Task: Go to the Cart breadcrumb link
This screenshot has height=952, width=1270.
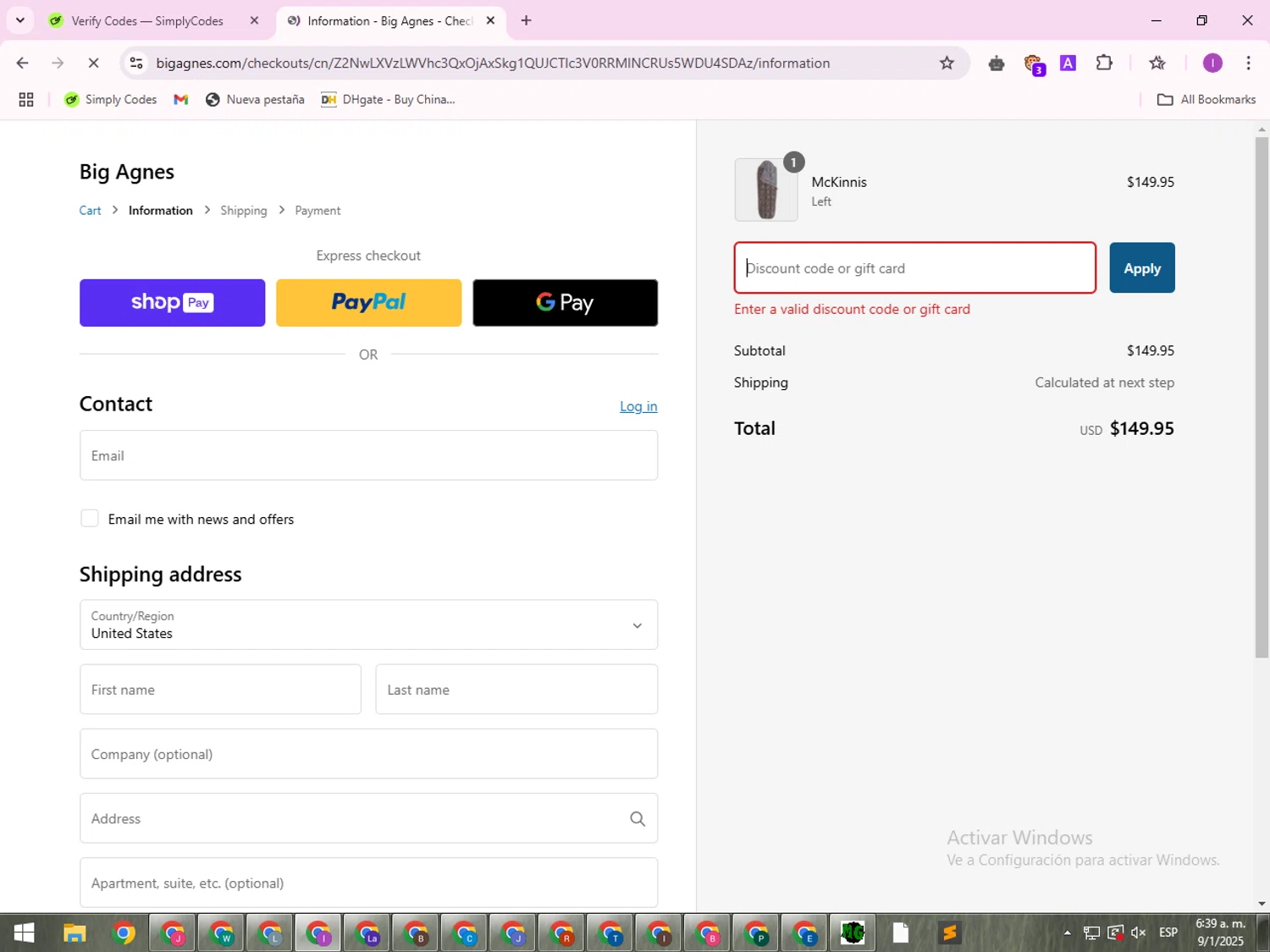Action: click(x=90, y=211)
